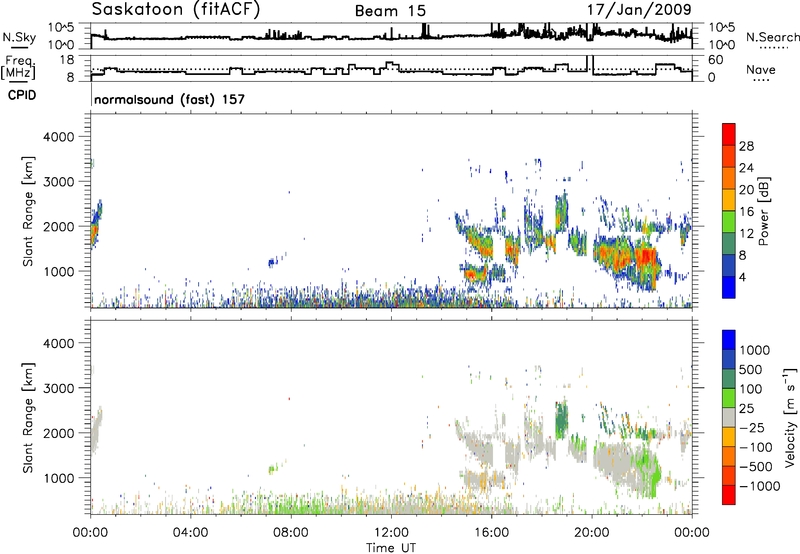Viewport: 800px width, 554px height.
Task: Click the "18" tick on the frequency axis
Action: [67, 59]
